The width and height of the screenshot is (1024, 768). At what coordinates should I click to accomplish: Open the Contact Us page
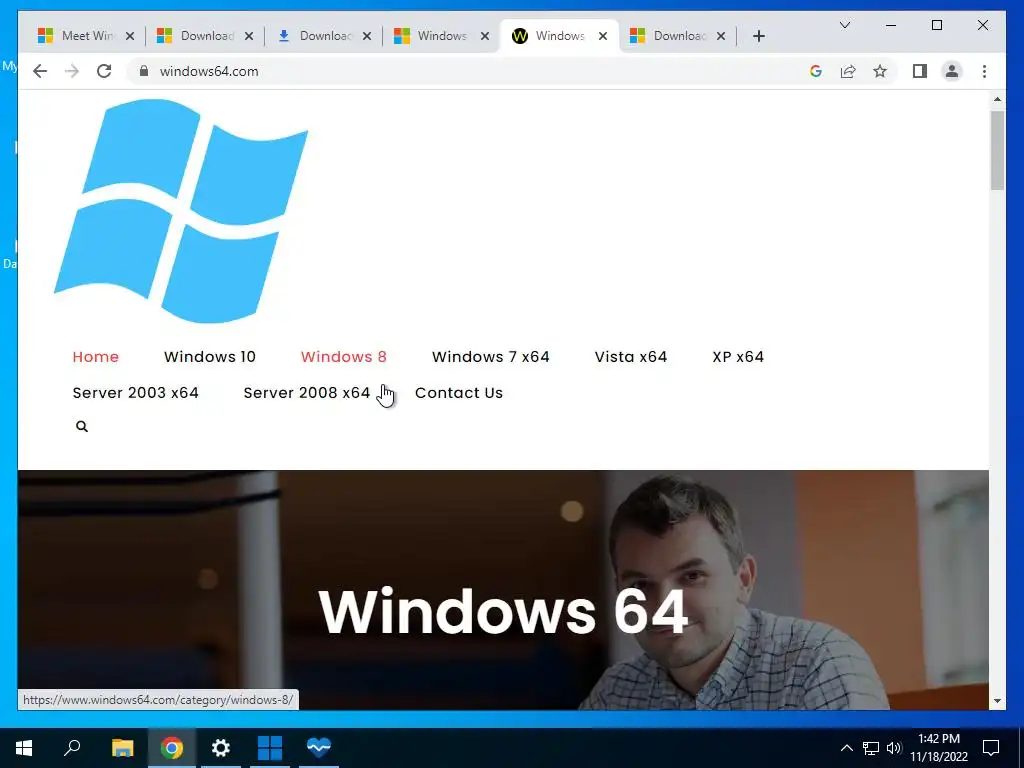pyautogui.click(x=458, y=392)
